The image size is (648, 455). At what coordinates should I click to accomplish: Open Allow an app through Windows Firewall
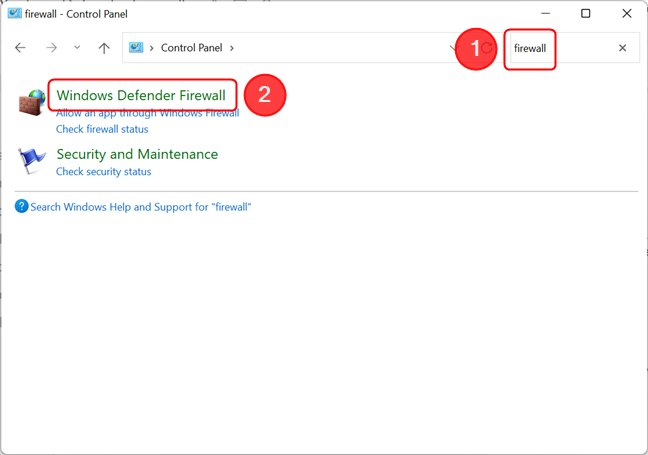click(148, 113)
